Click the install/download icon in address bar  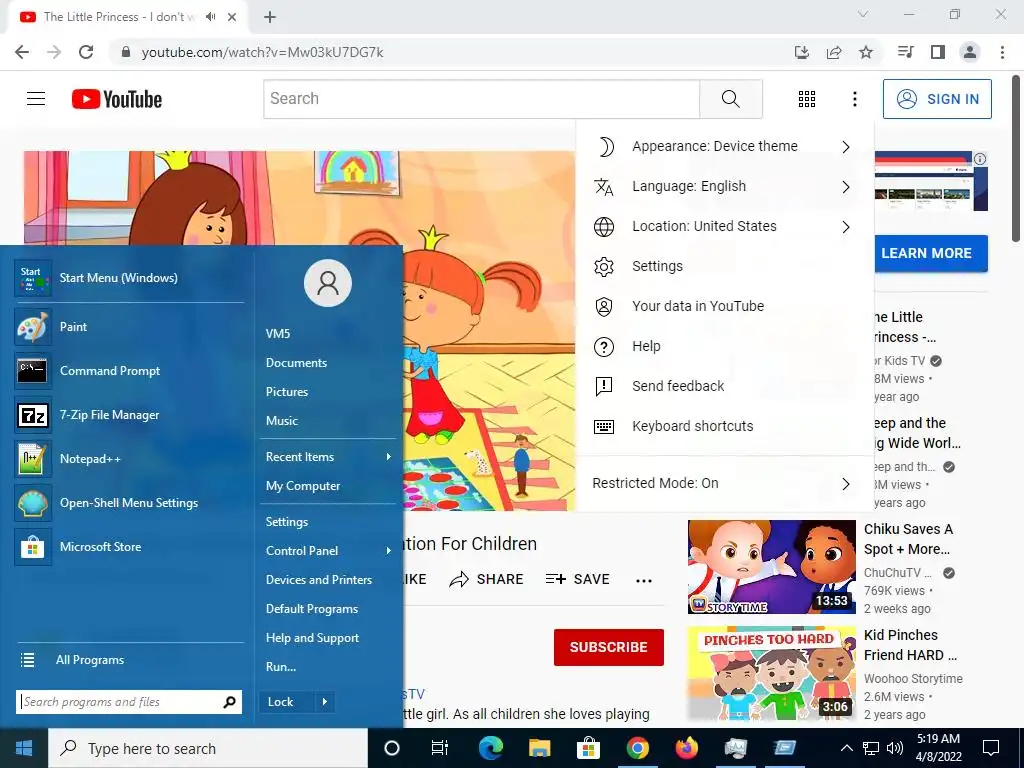click(801, 52)
